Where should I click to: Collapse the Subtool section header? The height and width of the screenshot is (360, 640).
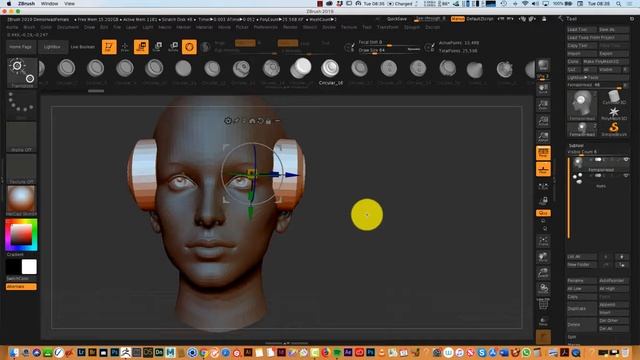[576, 146]
